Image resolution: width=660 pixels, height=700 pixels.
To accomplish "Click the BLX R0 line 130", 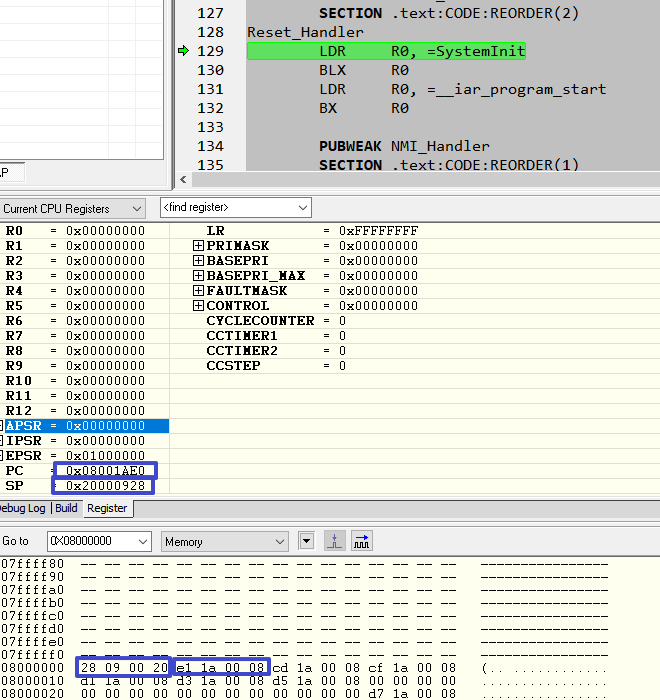I will coord(364,70).
